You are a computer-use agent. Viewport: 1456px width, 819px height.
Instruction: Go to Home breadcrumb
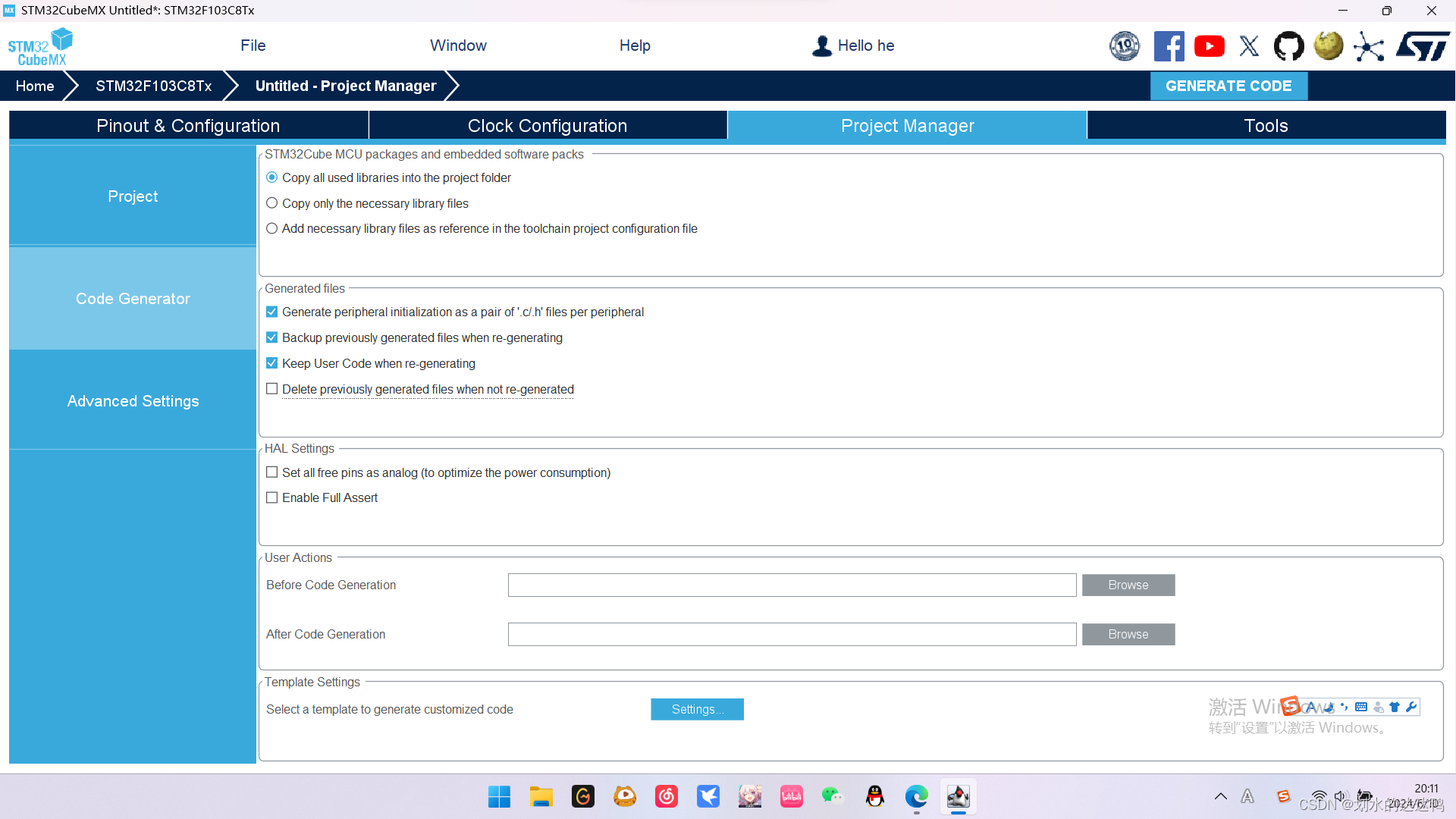35,86
